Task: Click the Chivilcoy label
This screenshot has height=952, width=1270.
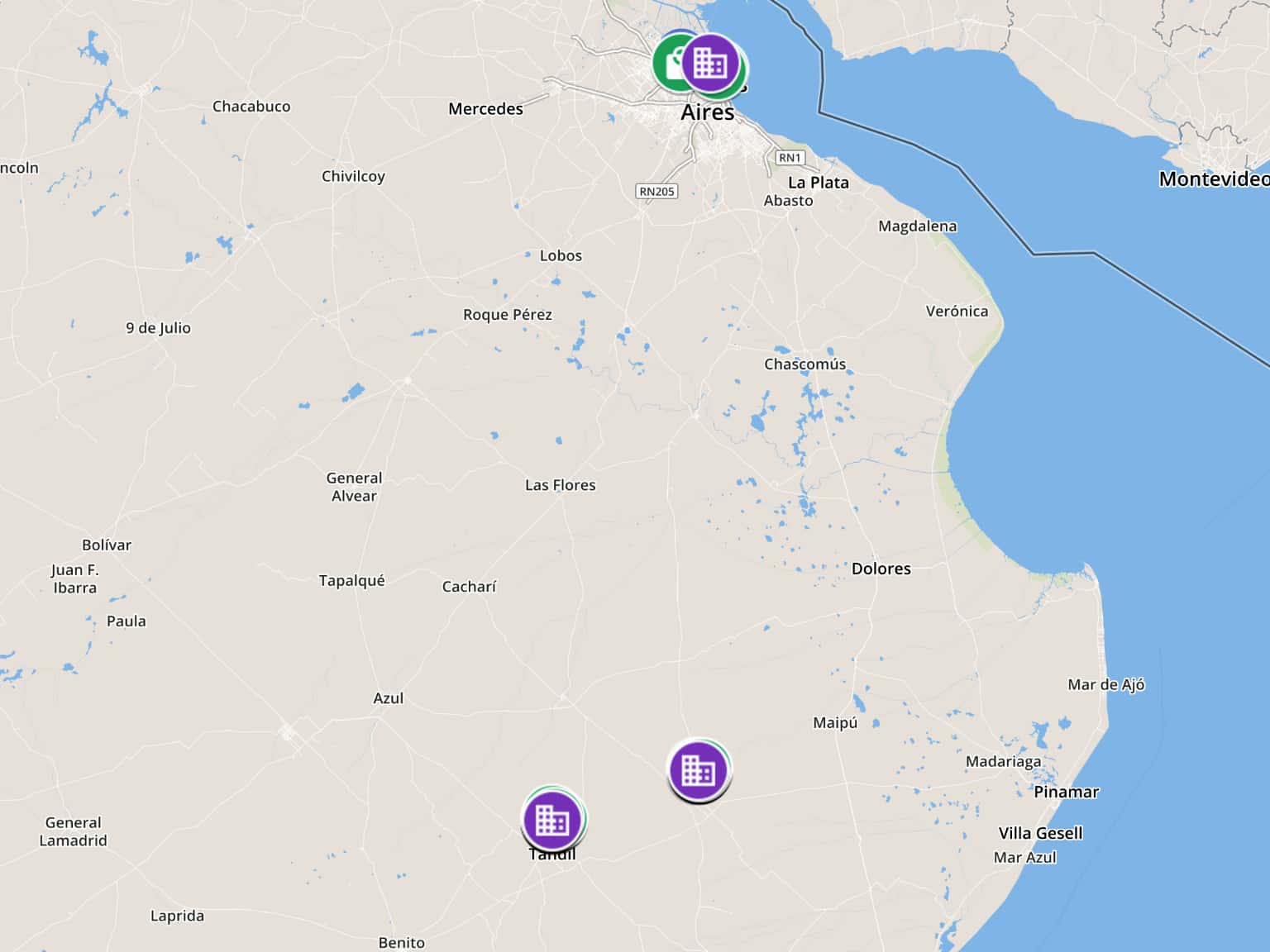Action: [353, 176]
